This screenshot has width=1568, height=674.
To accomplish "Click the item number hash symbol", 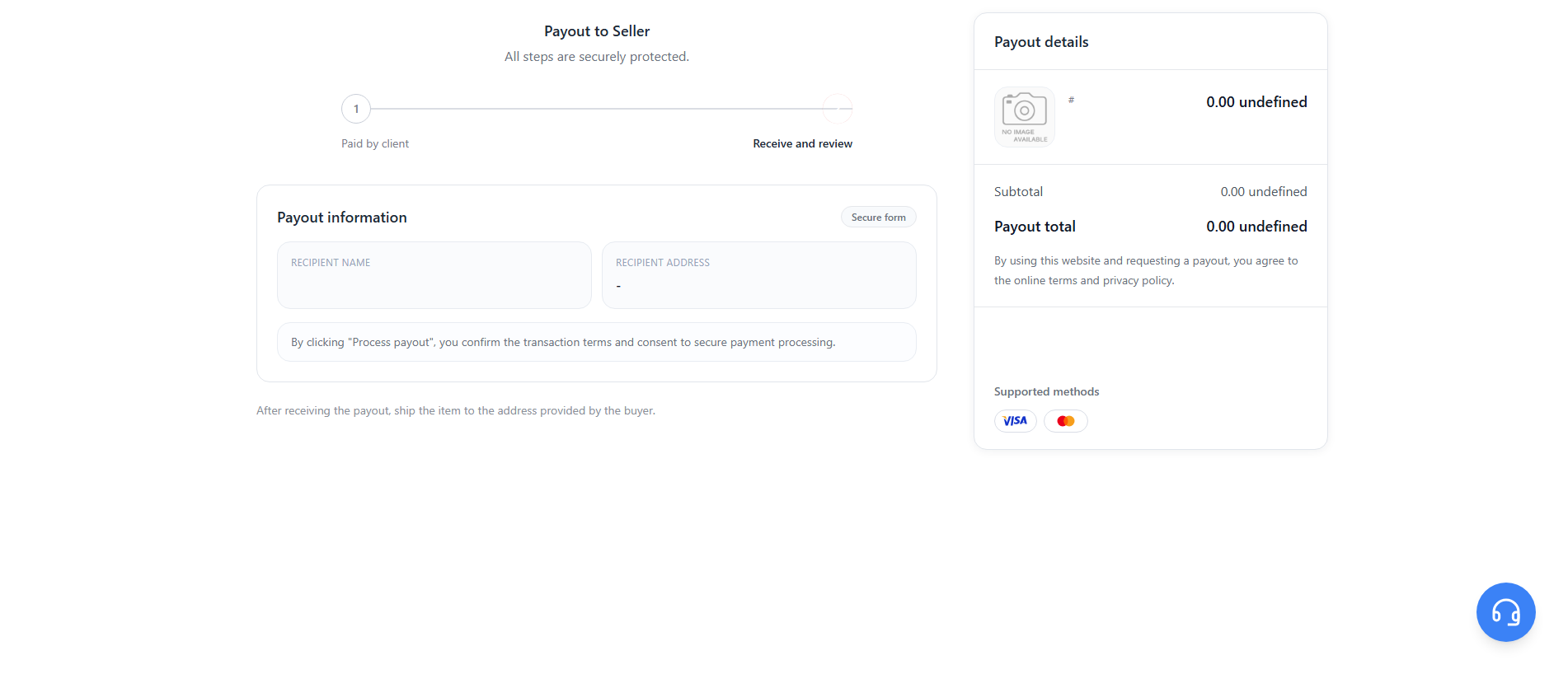I will pos(1071,100).
